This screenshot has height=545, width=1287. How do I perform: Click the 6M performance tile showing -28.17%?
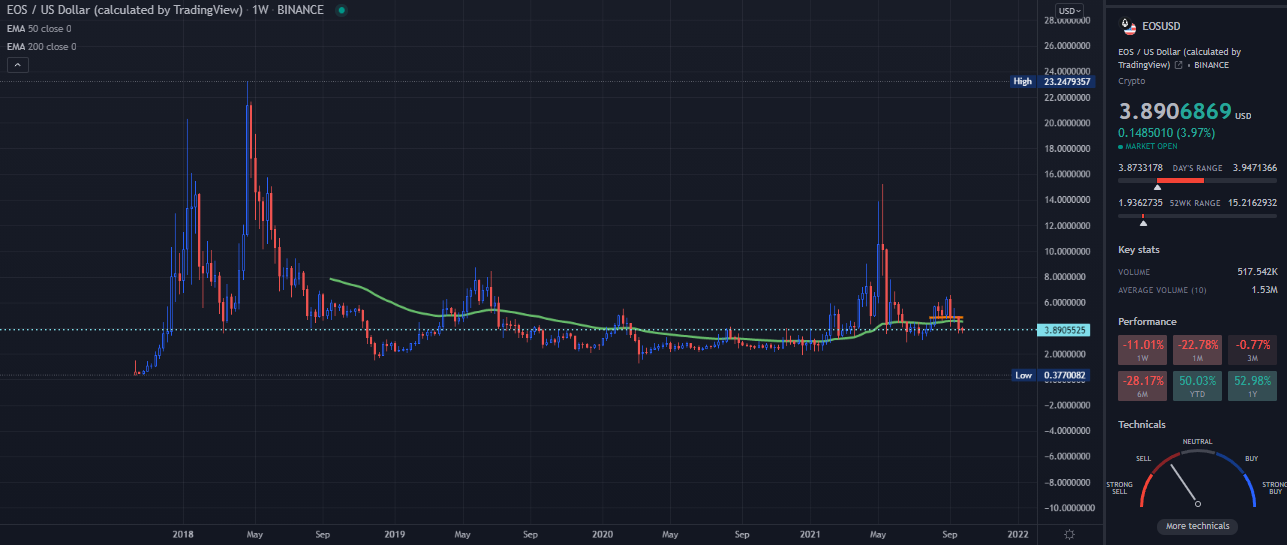(1143, 387)
